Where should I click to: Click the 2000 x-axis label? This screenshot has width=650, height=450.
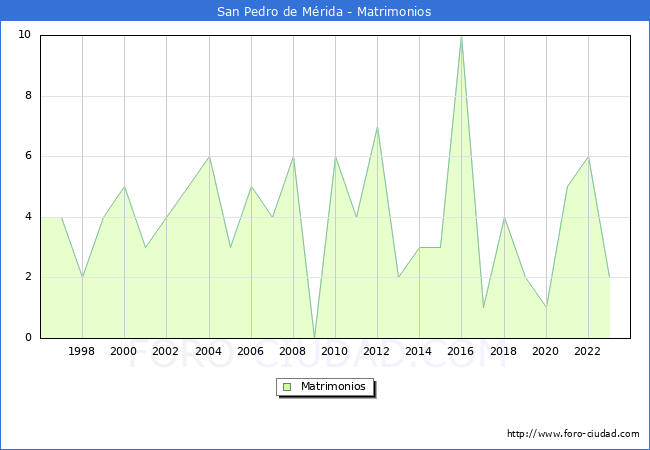pyautogui.click(x=124, y=352)
